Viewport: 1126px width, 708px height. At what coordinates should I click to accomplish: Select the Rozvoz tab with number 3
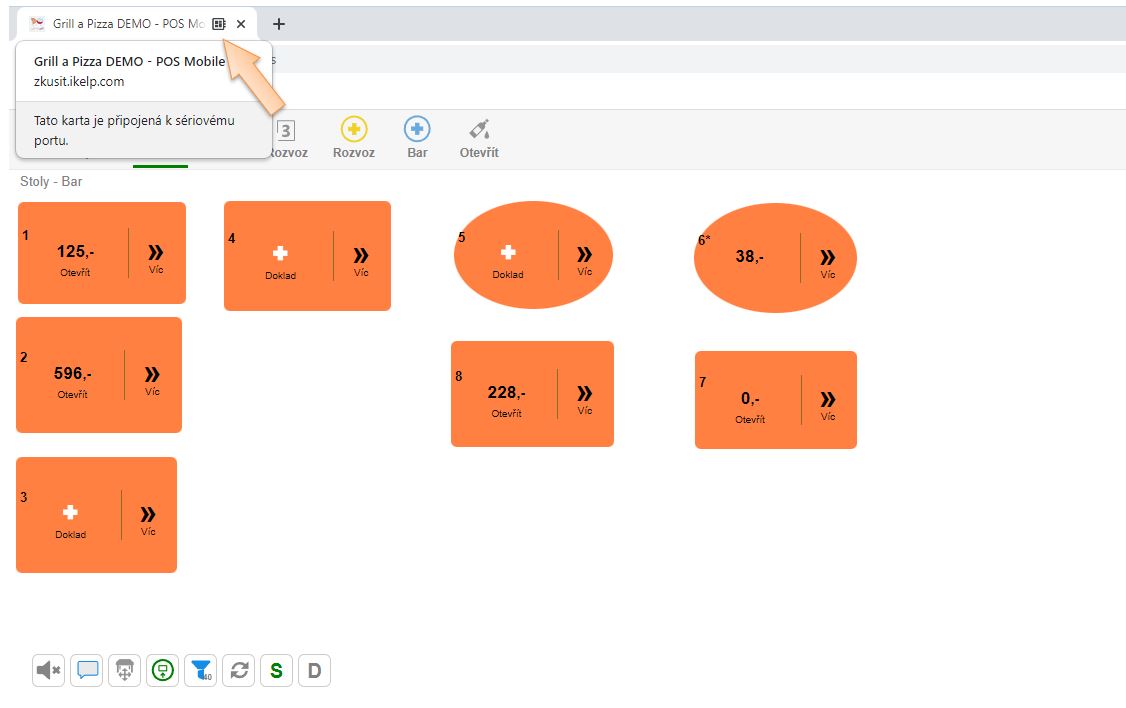click(286, 138)
